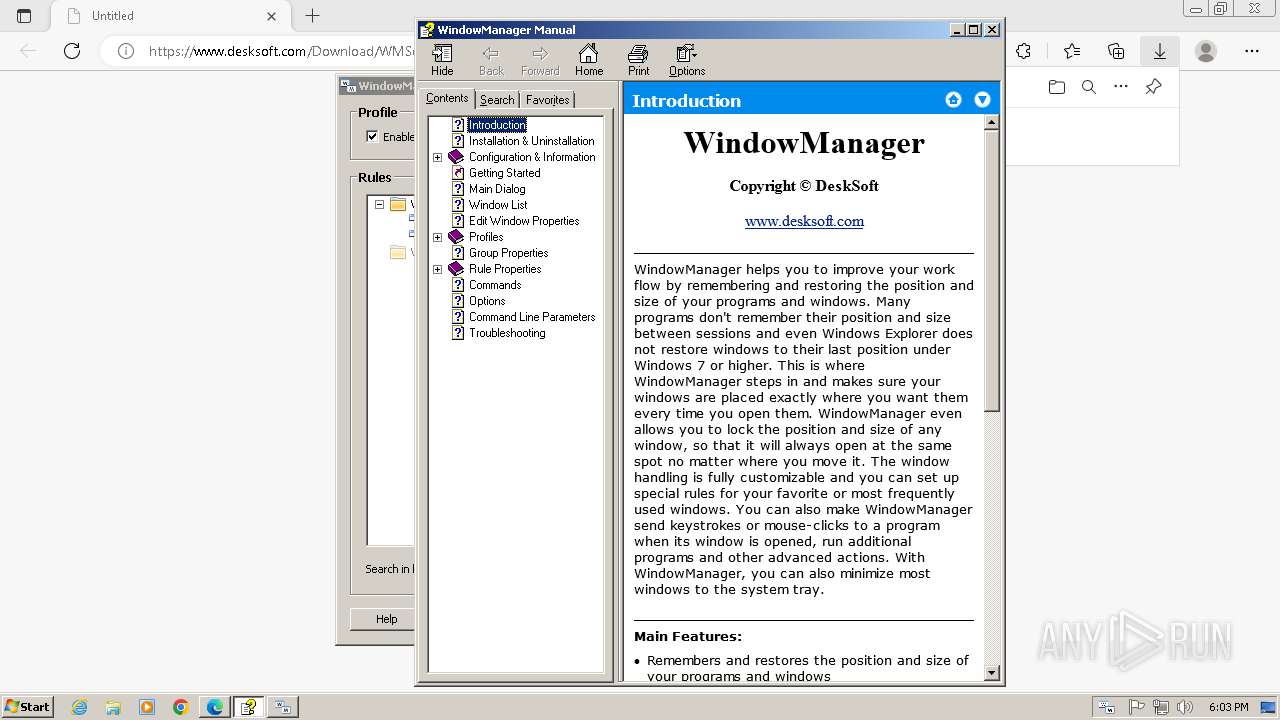
Task: Click the volume icon in system tray
Action: pos(1185,707)
